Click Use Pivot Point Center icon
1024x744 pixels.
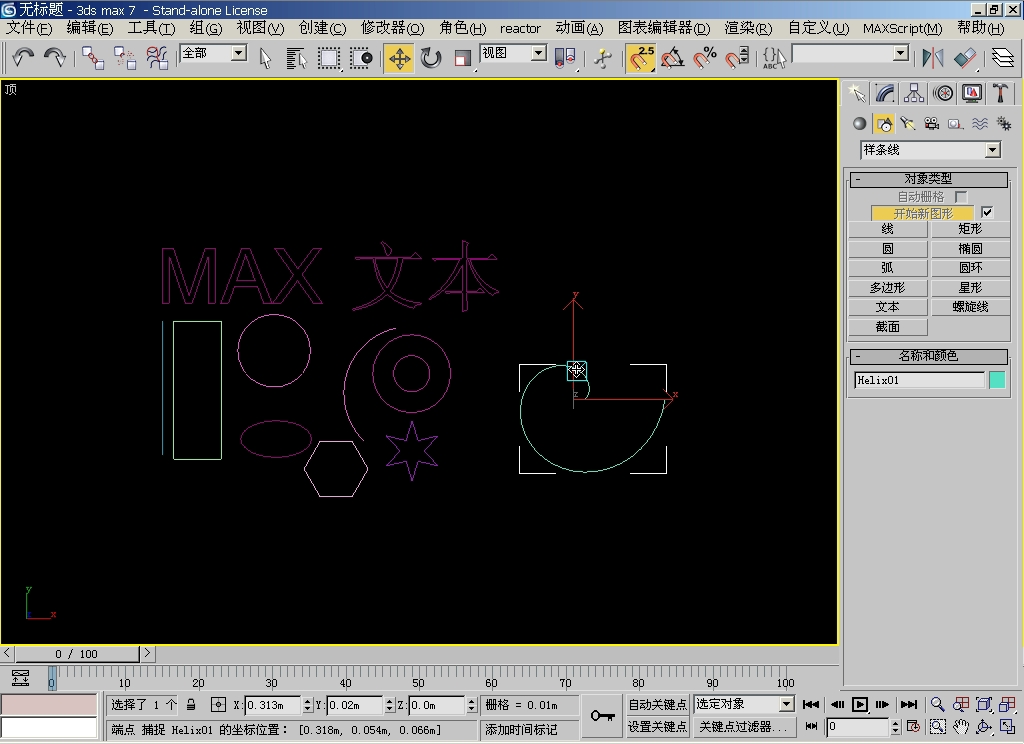564,57
